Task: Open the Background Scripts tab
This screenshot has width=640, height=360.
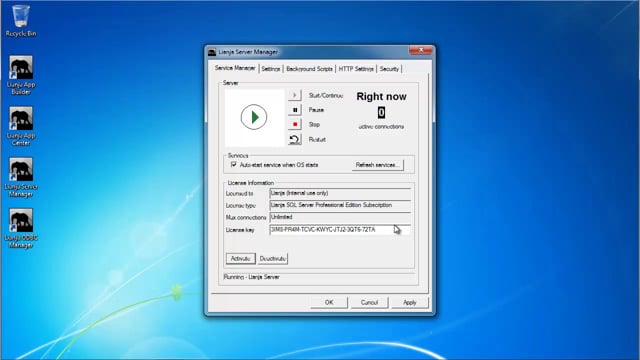Action: pyautogui.click(x=309, y=69)
